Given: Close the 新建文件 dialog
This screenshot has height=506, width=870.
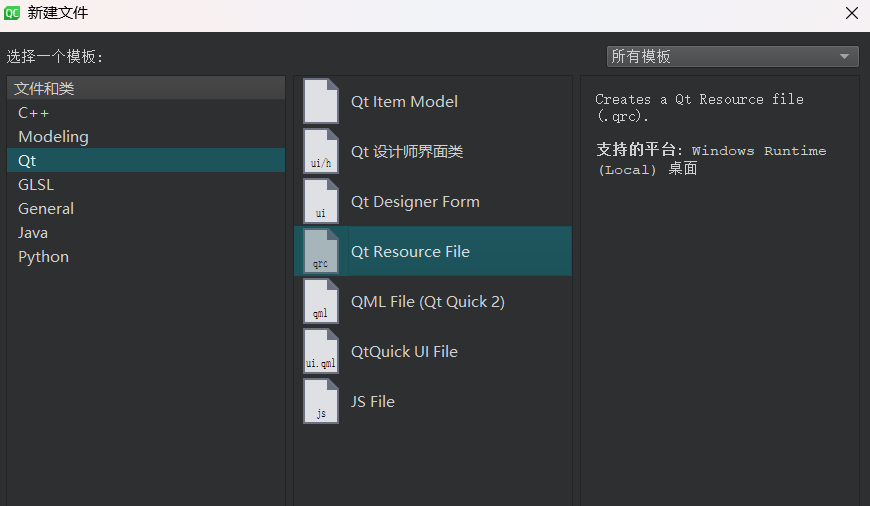Looking at the screenshot, I should (852, 13).
